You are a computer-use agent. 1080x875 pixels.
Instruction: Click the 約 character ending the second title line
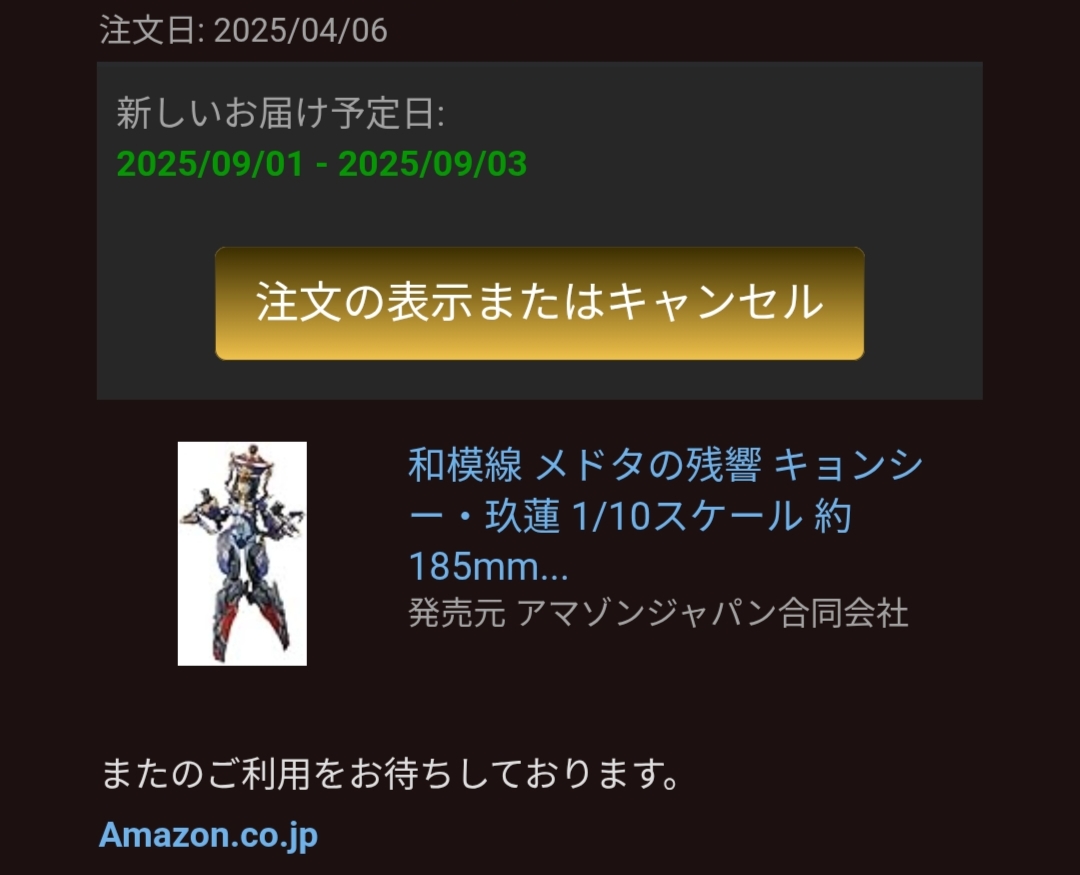pos(833,516)
